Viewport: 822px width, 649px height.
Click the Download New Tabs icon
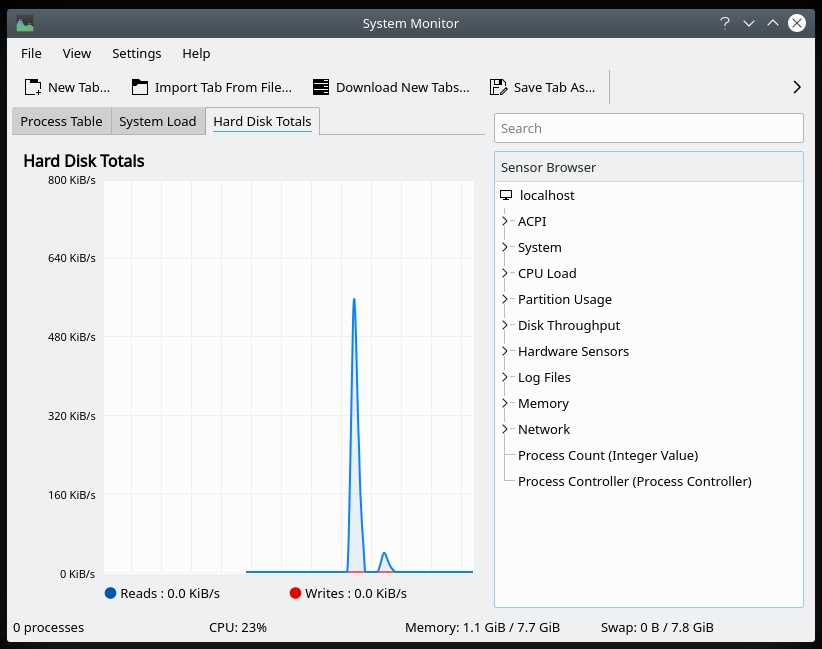321,87
